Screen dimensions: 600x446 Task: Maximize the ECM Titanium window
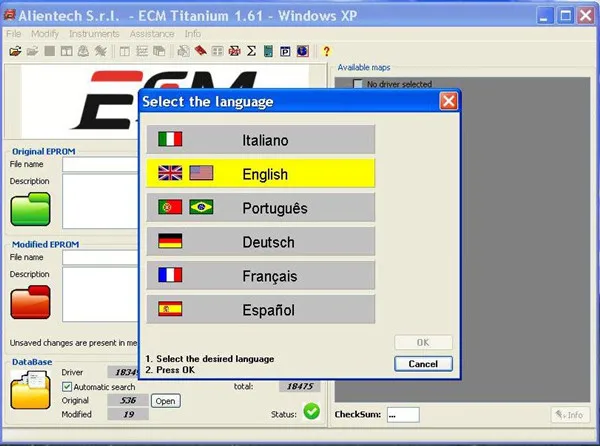(x=565, y=16)
